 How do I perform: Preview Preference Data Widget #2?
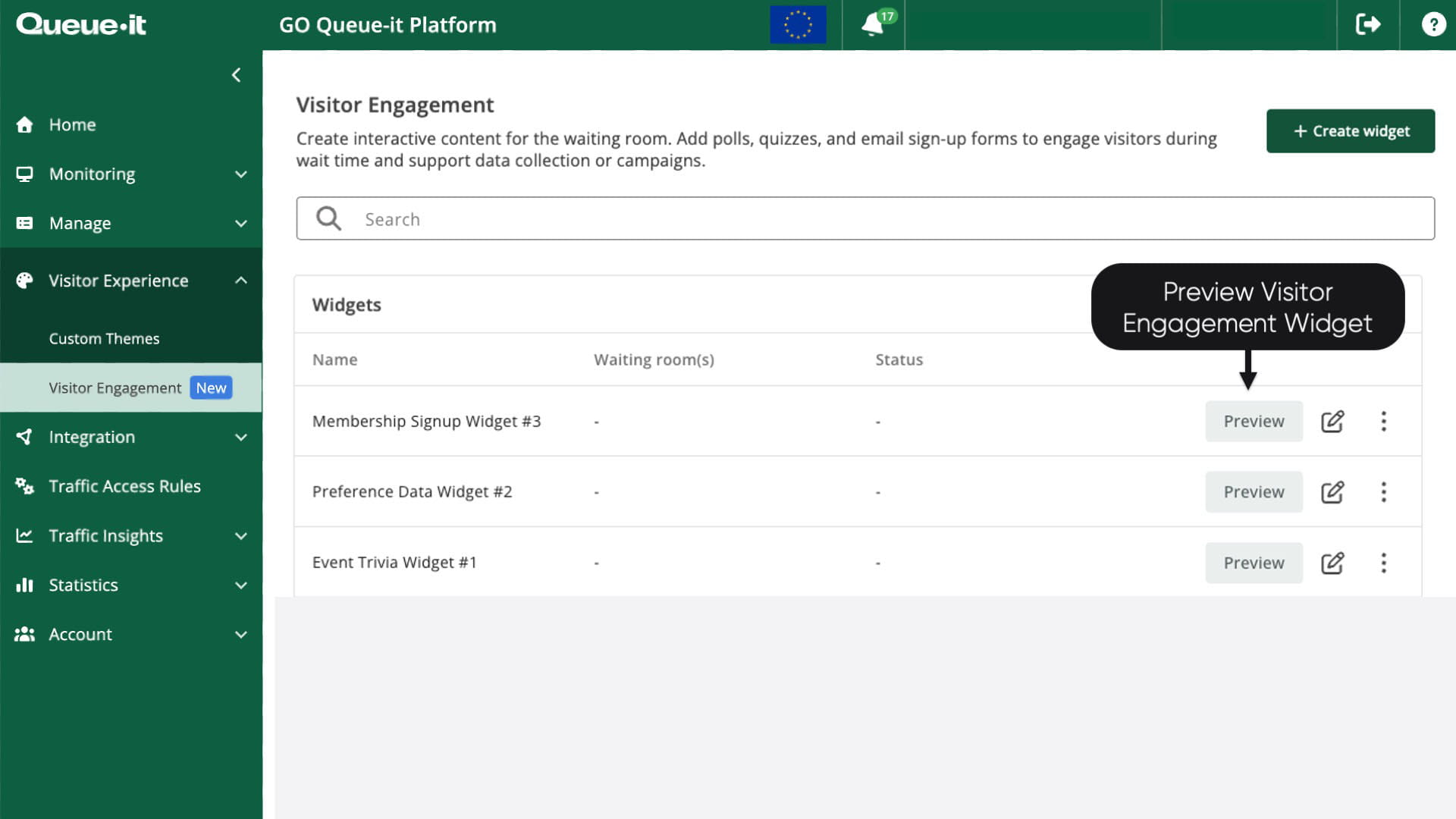pos(1254,491)
